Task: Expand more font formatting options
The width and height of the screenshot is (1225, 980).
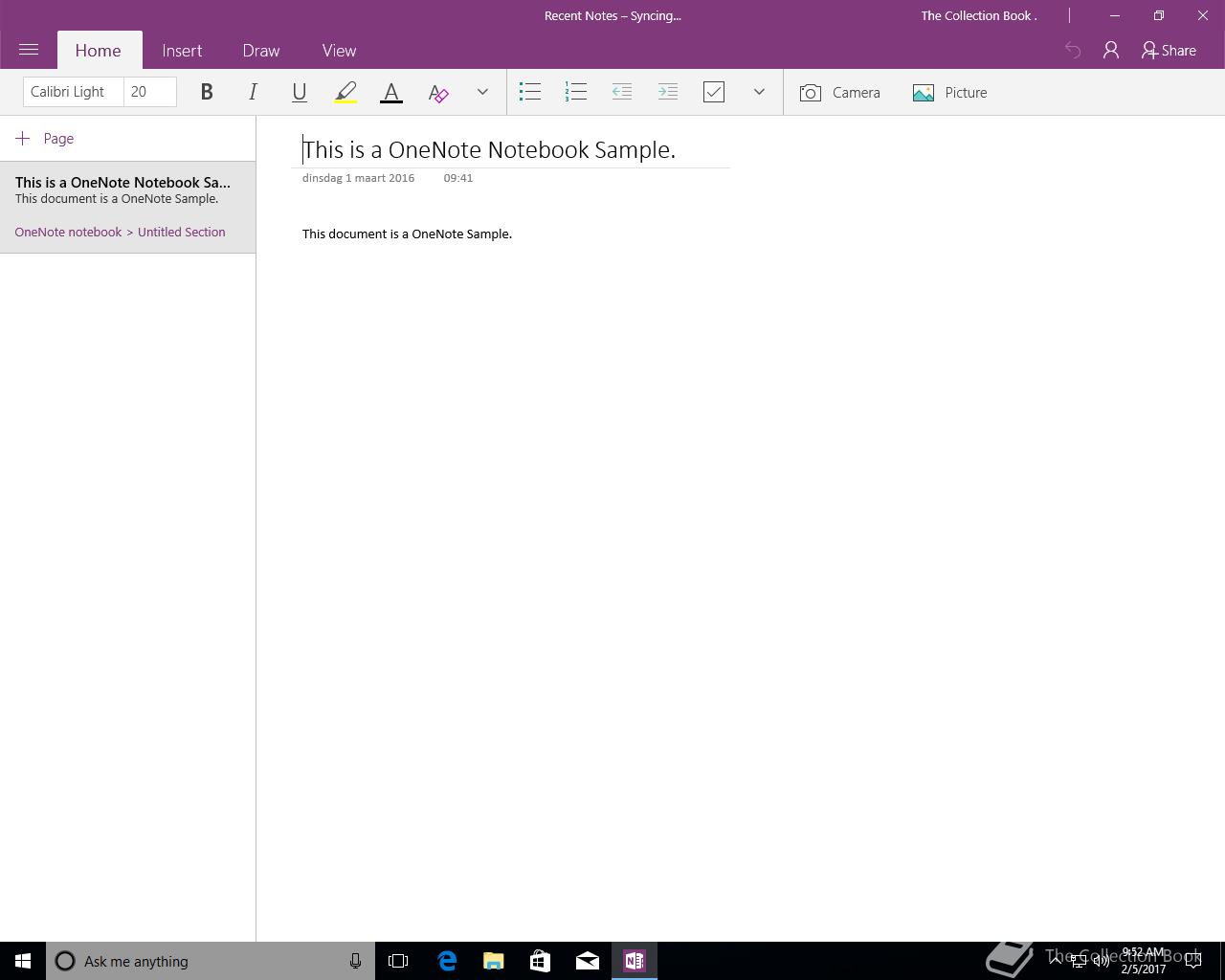Action: (482, 92)
